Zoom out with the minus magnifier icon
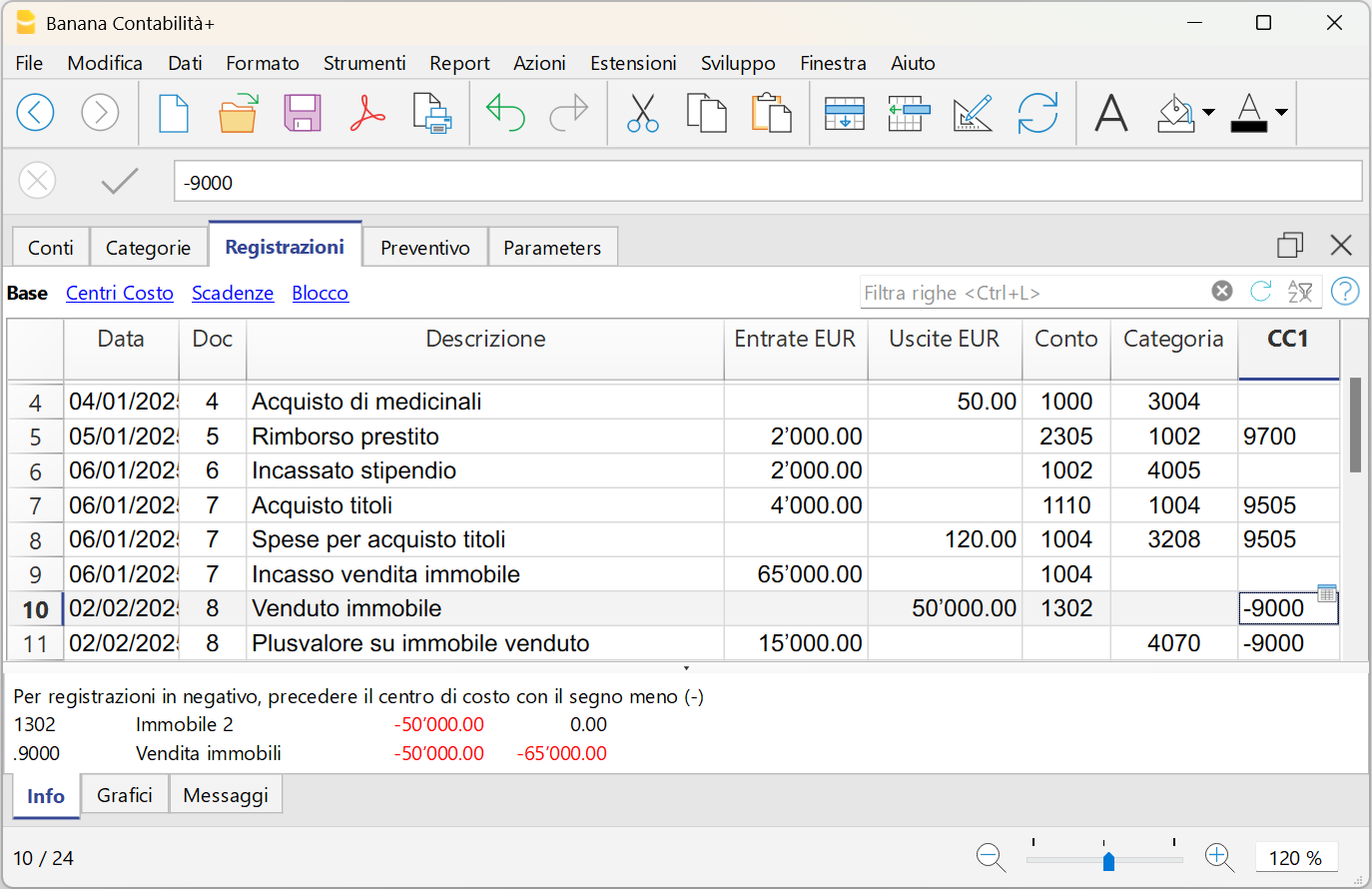The image size is (1372, 889). pyautogui.click(x=991, y=857)
